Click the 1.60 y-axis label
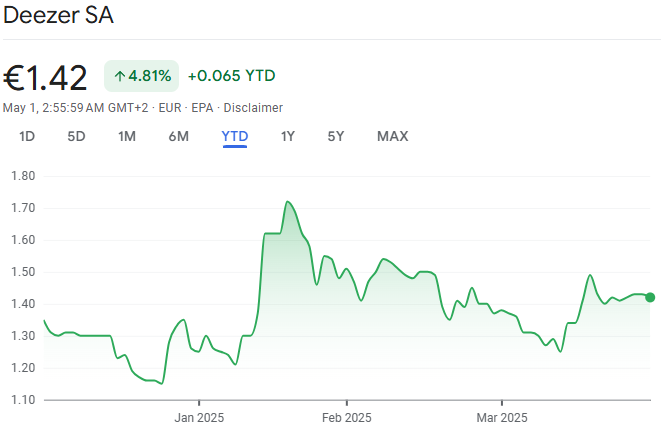This screenshot has height=438, width=661. (23, 240)
